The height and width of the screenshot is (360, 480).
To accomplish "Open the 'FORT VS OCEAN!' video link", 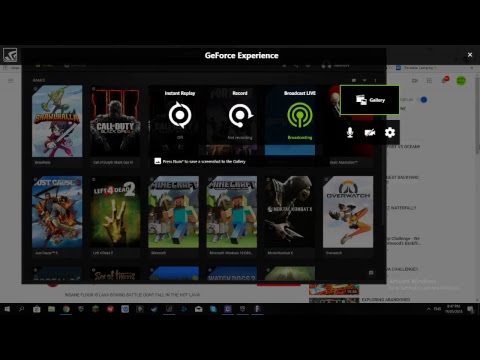I will [x=403, y=147].
